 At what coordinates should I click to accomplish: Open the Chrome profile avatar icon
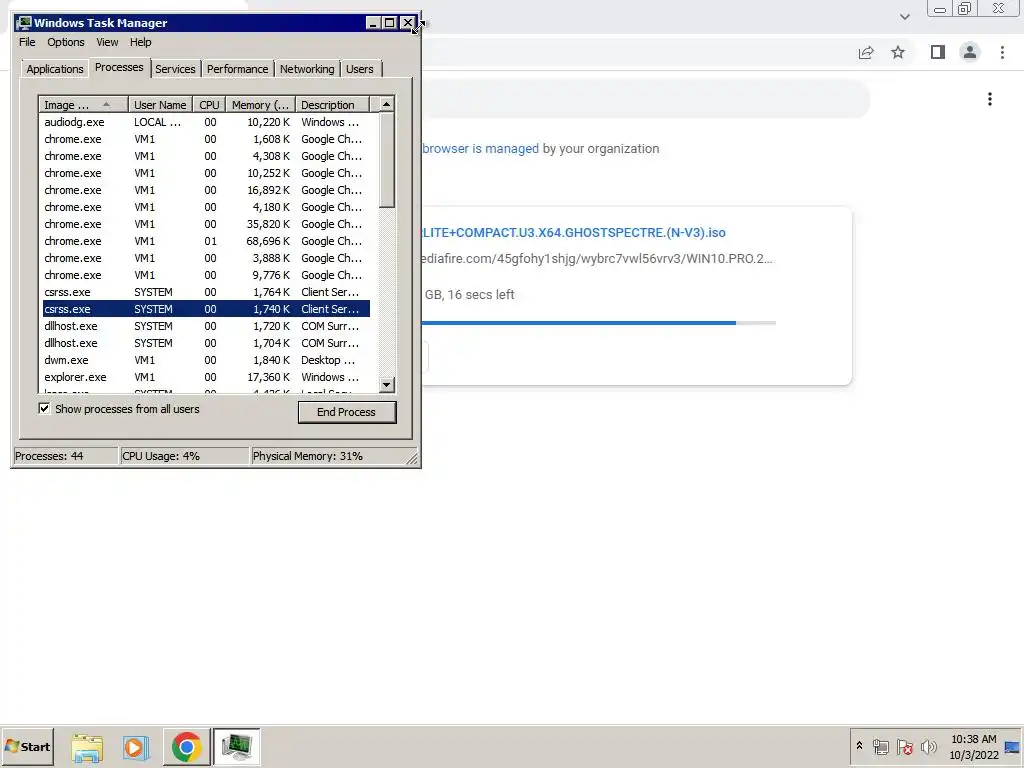point(970,52)
